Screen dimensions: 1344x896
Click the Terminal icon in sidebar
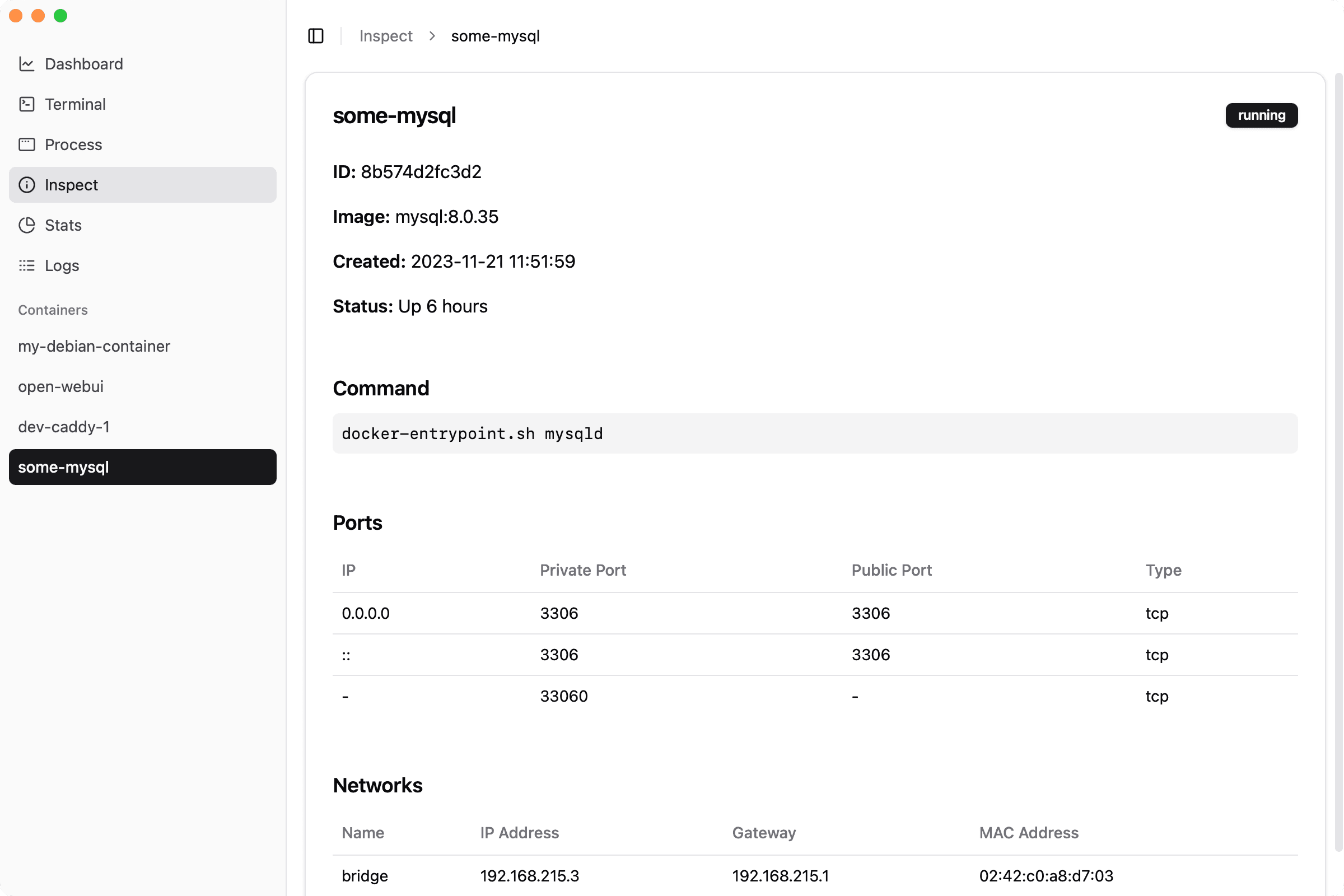27,104
